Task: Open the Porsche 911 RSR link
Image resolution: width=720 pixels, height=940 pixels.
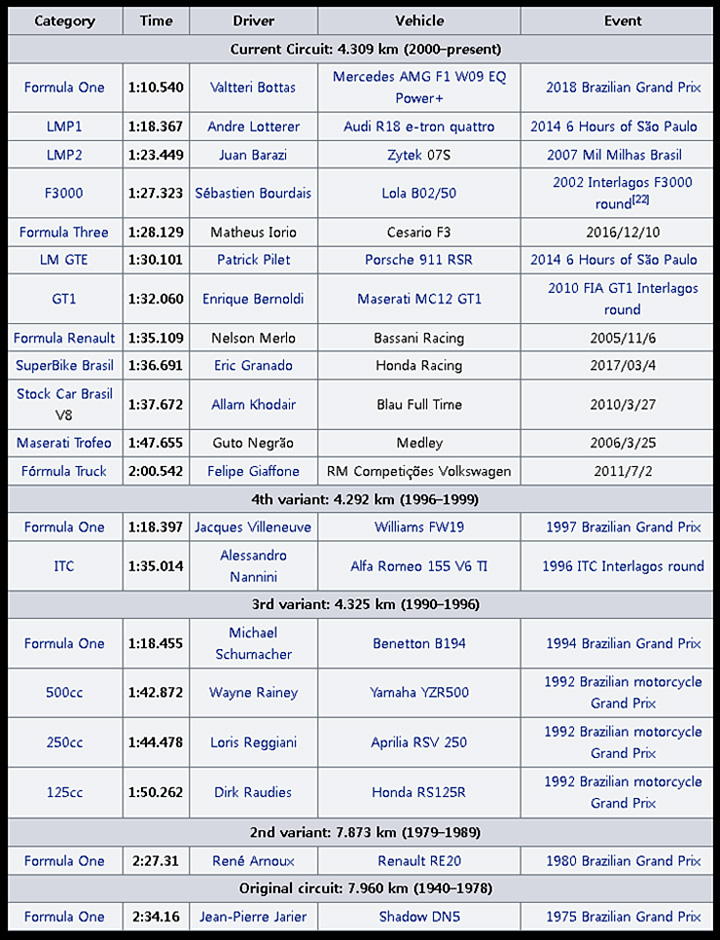Action: [419, 260]
